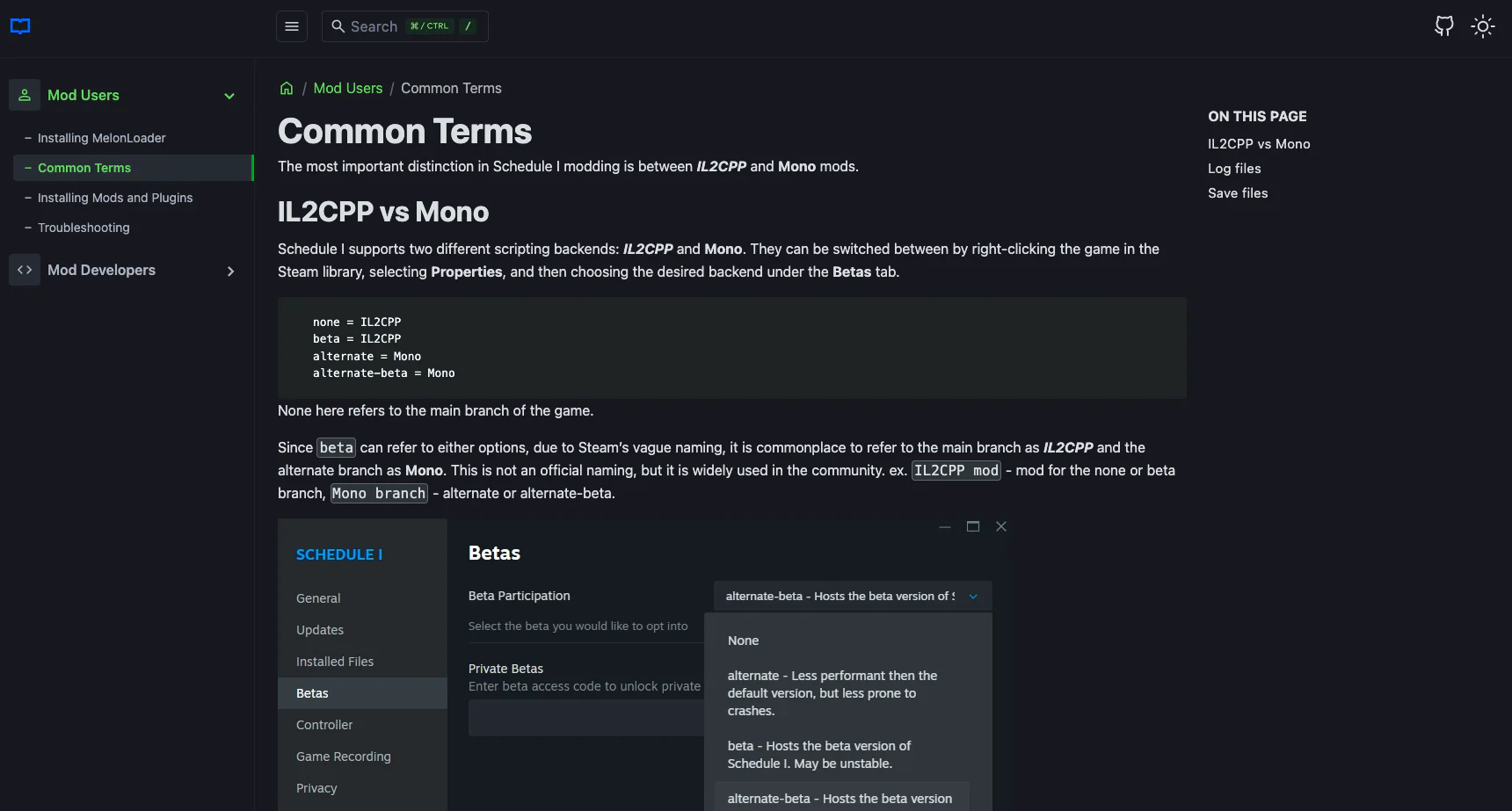Viewport: 1512px width, 811px height.
Task: Go to Troubleshooting page
Action: pos(84,228)
